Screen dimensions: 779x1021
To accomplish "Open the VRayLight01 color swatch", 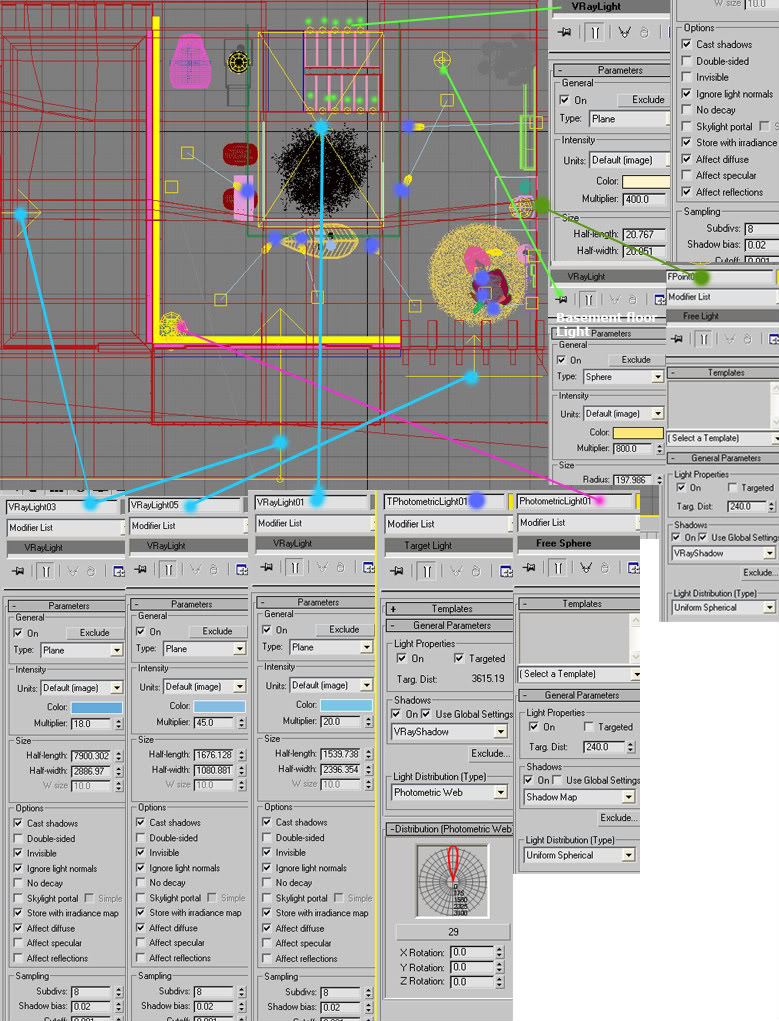I will [347, 705].
